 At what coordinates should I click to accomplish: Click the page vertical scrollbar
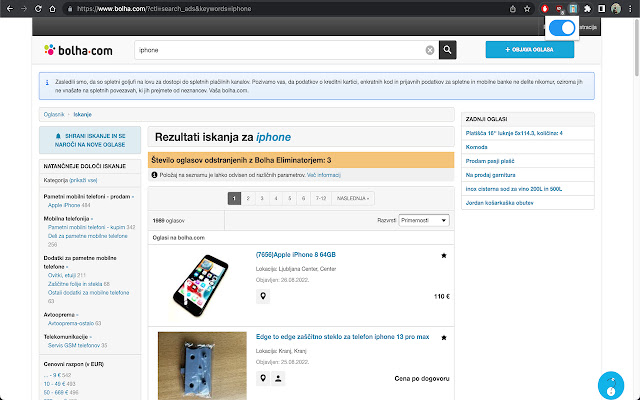pos(637,47)
